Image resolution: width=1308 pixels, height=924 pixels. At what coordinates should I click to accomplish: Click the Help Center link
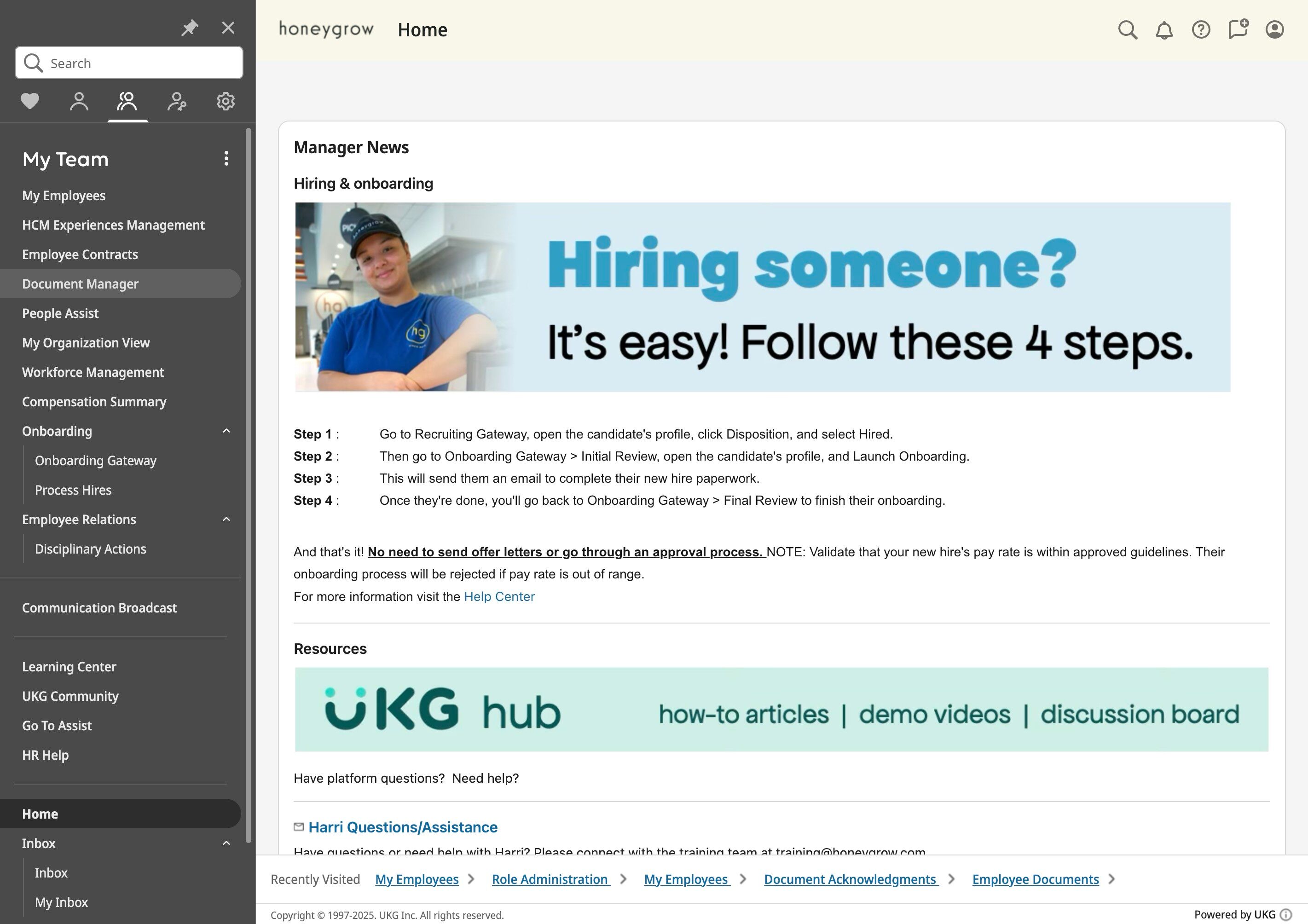499,596
